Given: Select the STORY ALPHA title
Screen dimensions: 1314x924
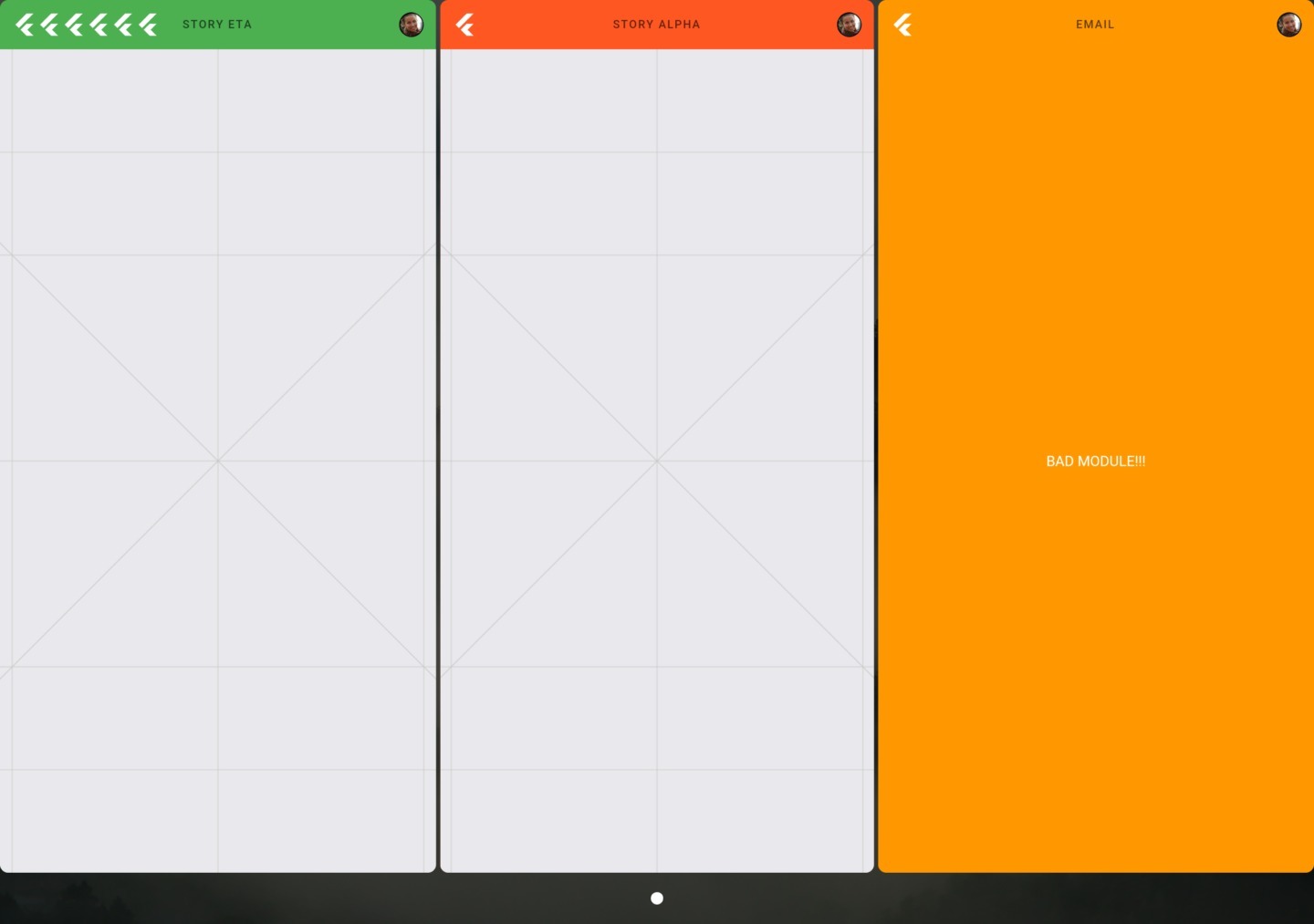Looking at the screenshot, I should pyautogui.click(x=656, y=25).
